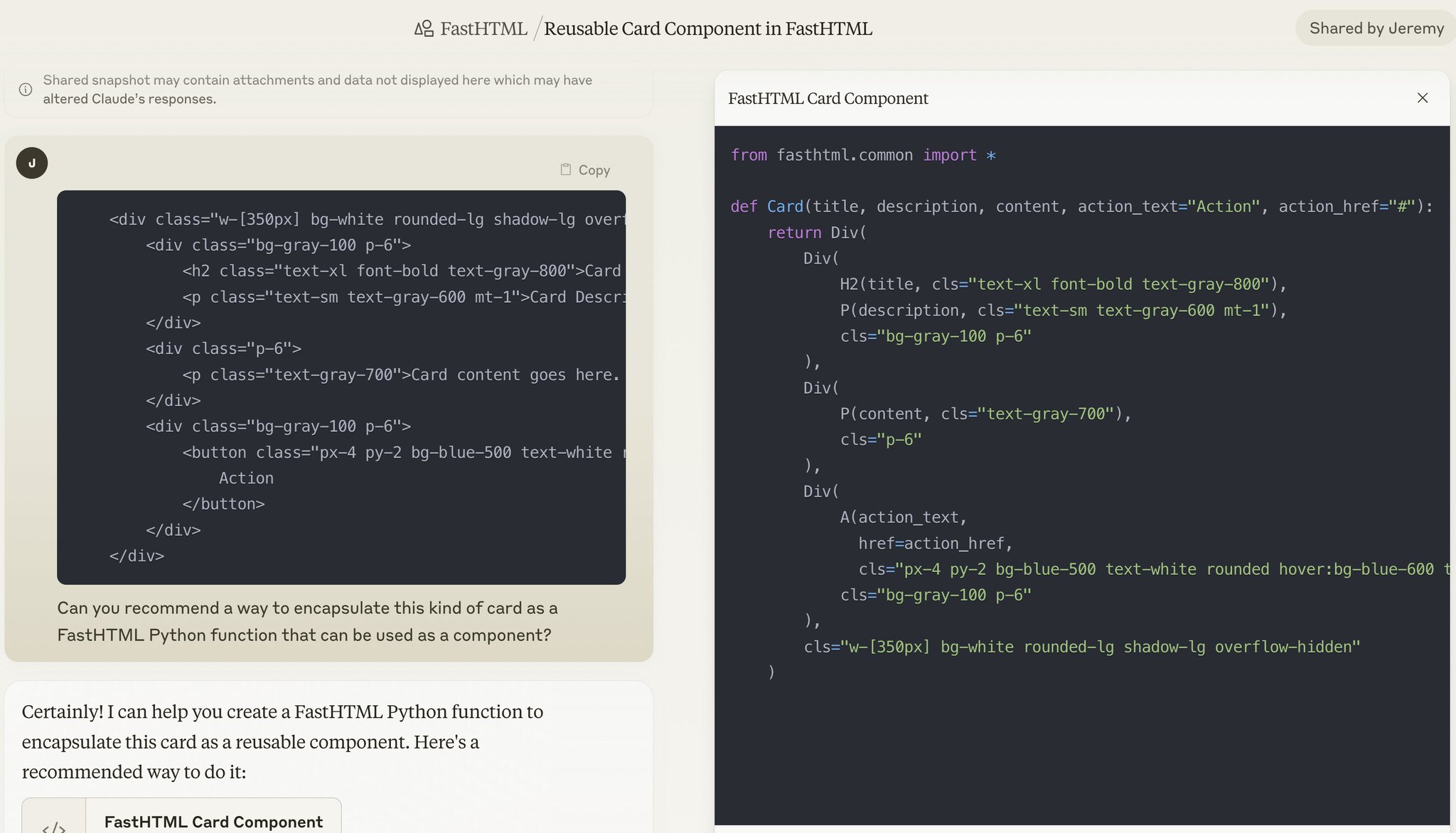Viewport: 1456px width, 833px height.
Task: Click the 'from fasthtml.common import *' line
Action: pyautogui.click(x=863, y=155)
